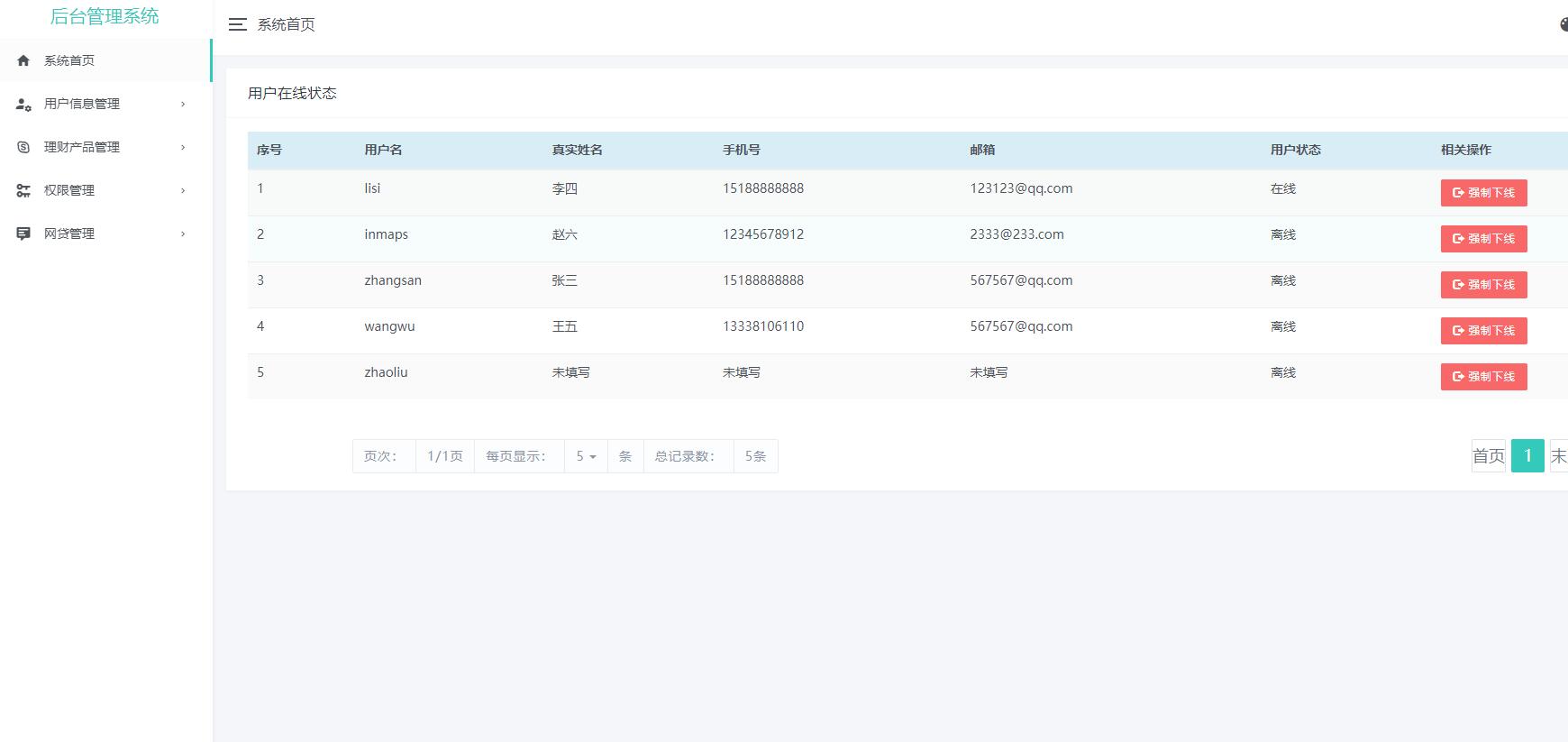Expand the 网贷管理 chevron
Screen dimensions: 1568x742
coord(183,234)
